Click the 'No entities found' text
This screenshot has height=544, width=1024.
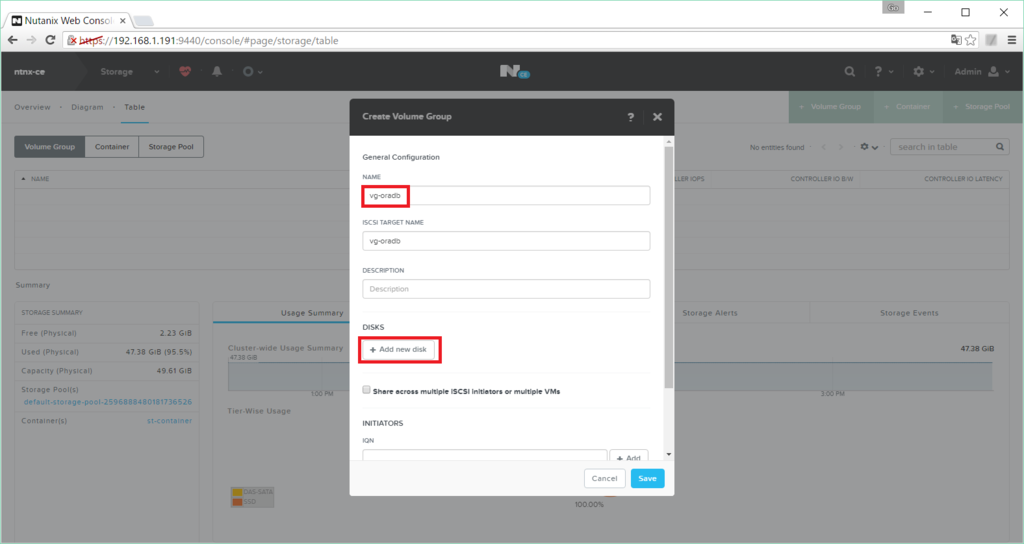point(776,148)
